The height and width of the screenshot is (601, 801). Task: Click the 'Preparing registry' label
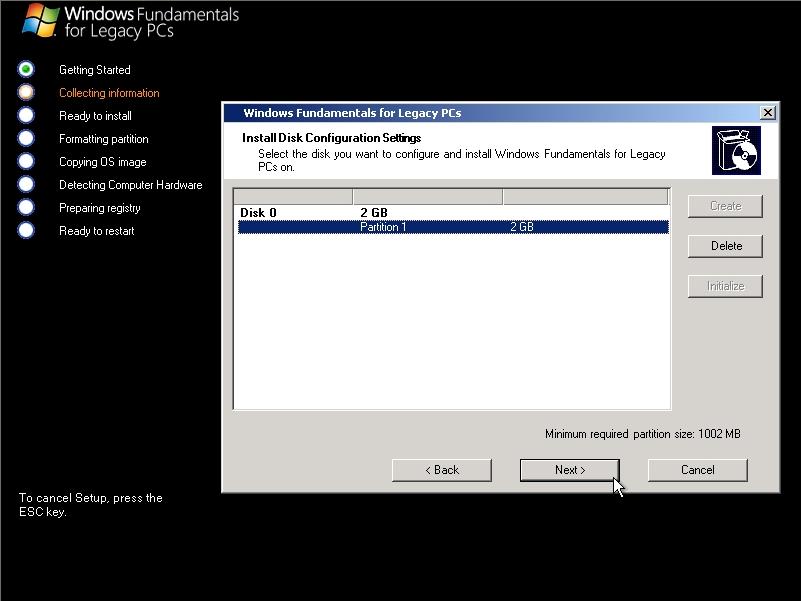click(x=100, y=208)
